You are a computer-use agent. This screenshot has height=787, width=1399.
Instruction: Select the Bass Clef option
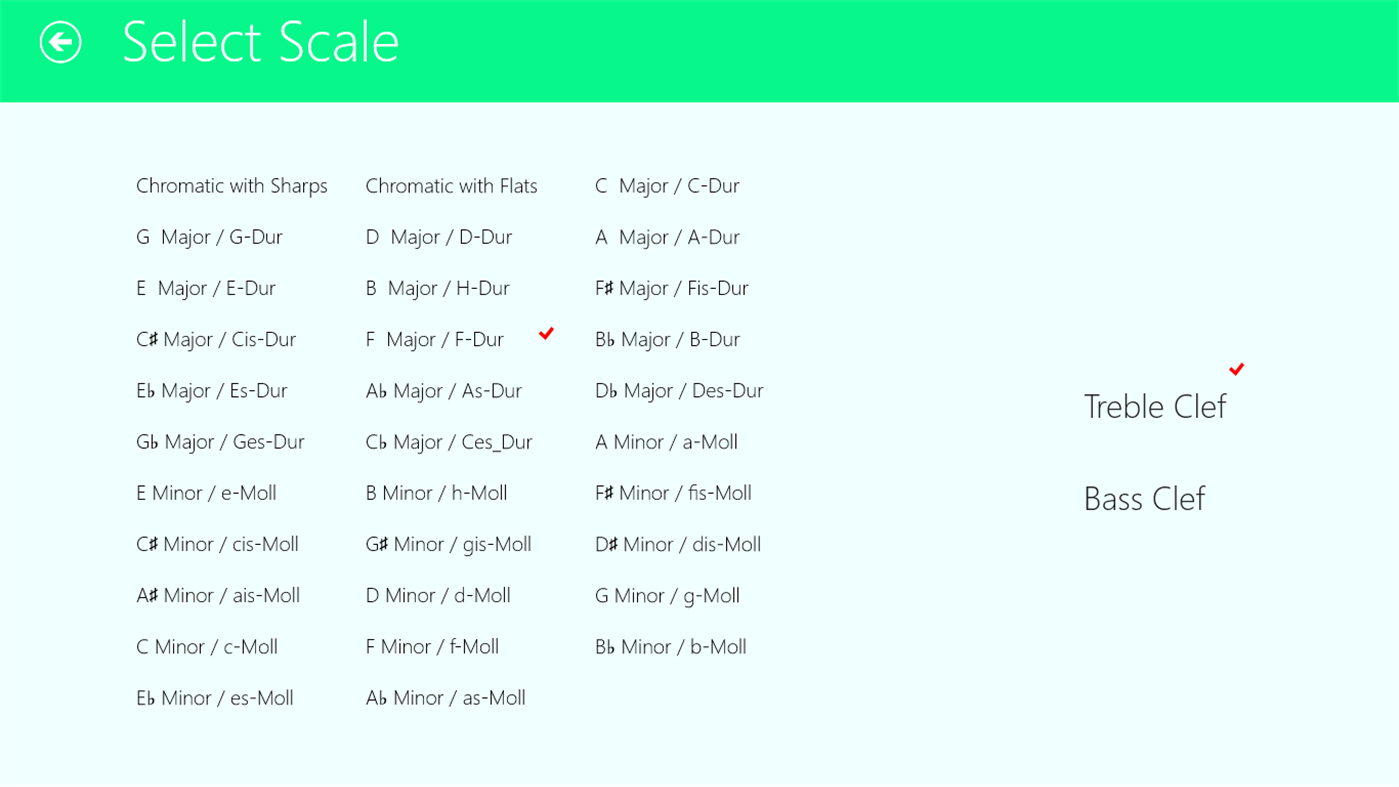(x=1144, y=499)
